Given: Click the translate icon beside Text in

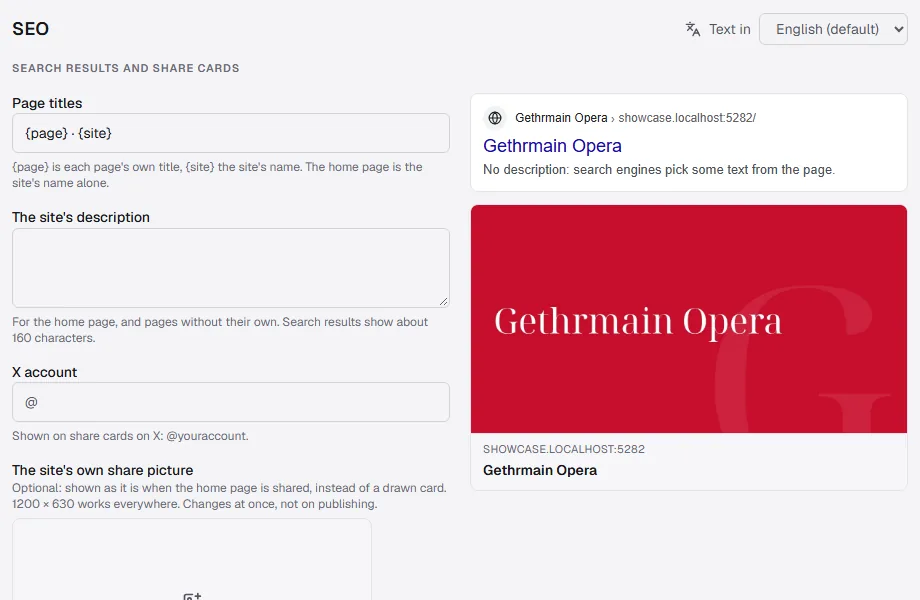Looking at the screenshot, I should 693,29.
